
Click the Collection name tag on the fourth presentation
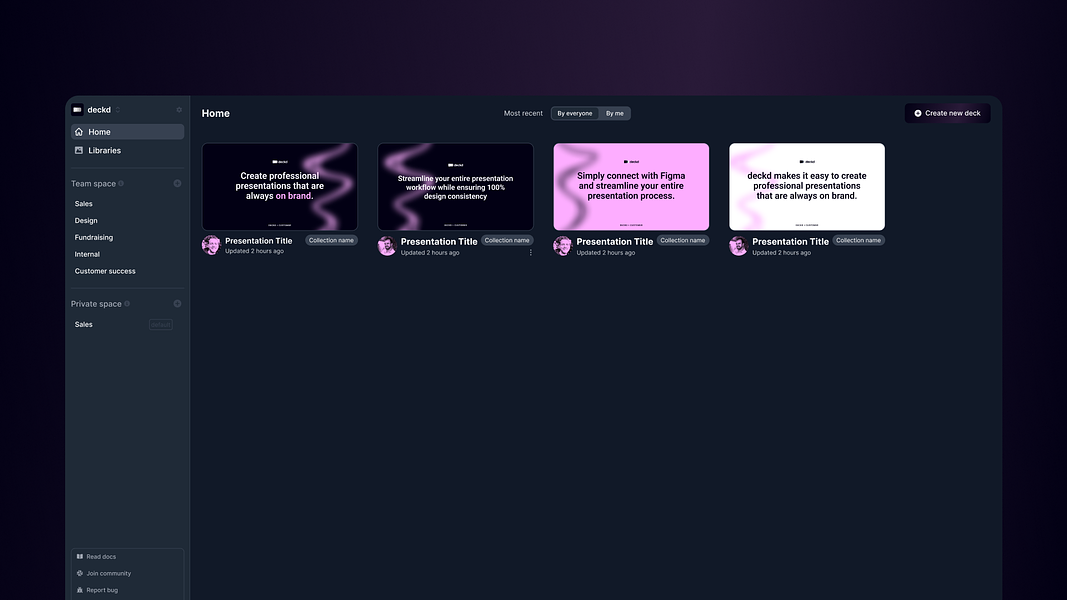[x=858, y=240]
